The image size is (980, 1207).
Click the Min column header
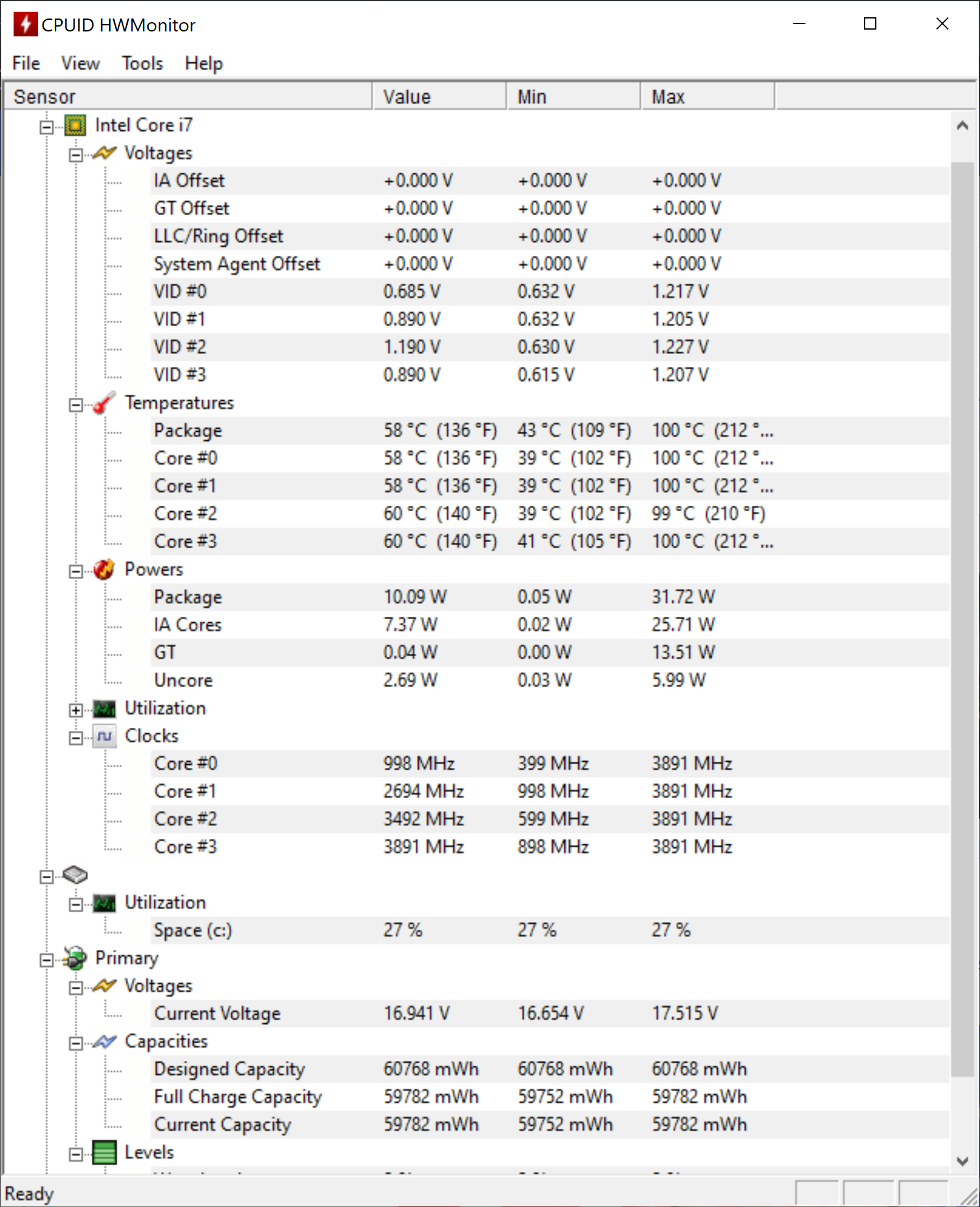574,97
